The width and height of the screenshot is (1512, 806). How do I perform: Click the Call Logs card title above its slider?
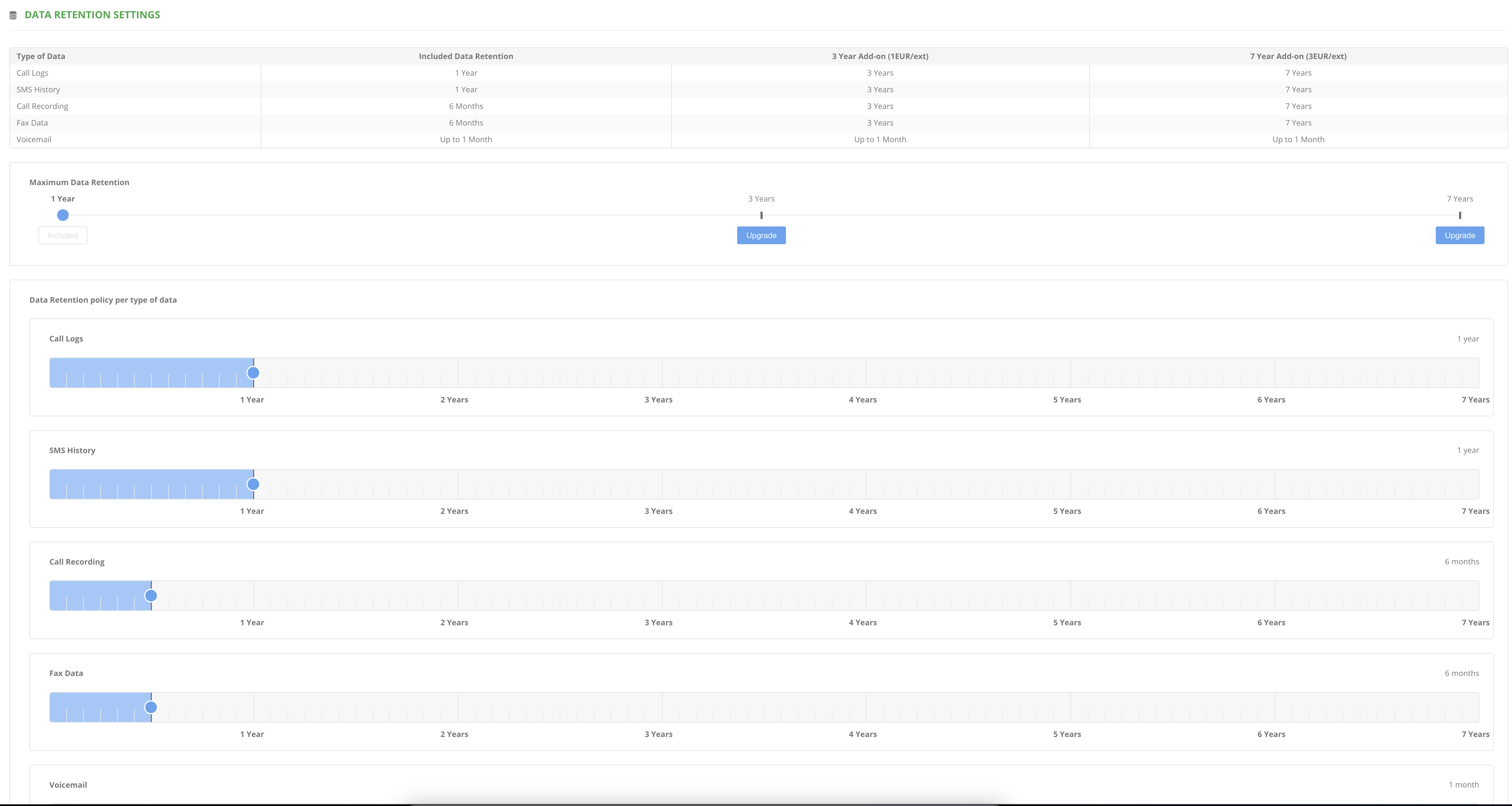(x=66, y=339)
